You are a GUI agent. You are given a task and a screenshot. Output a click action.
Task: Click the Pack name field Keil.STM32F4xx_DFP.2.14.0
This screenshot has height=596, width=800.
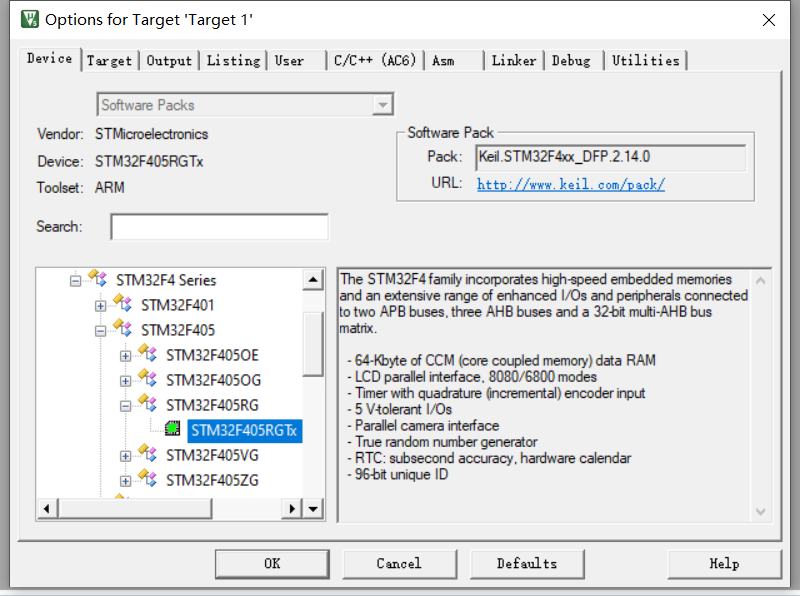610,157
